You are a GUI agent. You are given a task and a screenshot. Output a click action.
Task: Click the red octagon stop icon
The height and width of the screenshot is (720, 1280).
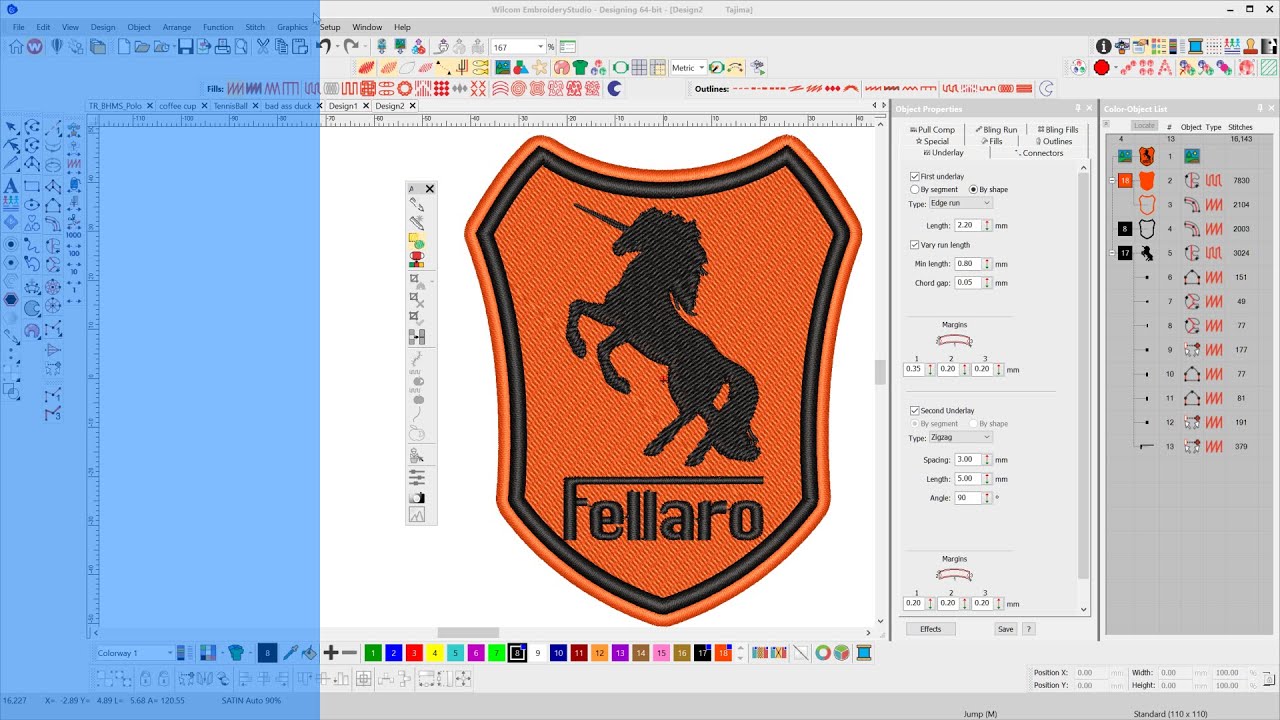(x=1102, y=68)
